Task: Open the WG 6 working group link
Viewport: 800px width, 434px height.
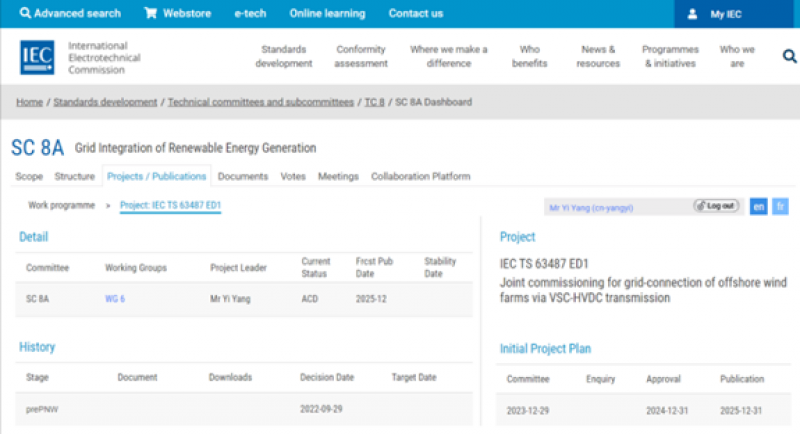Action: point(115,298)
